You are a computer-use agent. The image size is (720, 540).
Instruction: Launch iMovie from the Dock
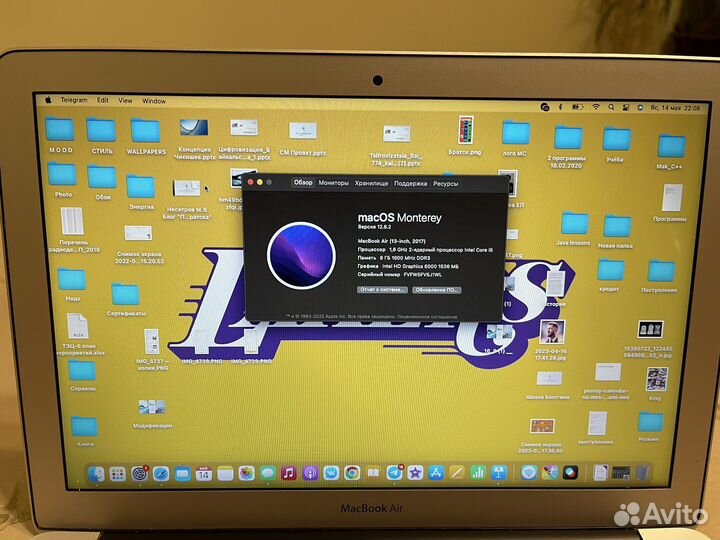click(415, 472)
